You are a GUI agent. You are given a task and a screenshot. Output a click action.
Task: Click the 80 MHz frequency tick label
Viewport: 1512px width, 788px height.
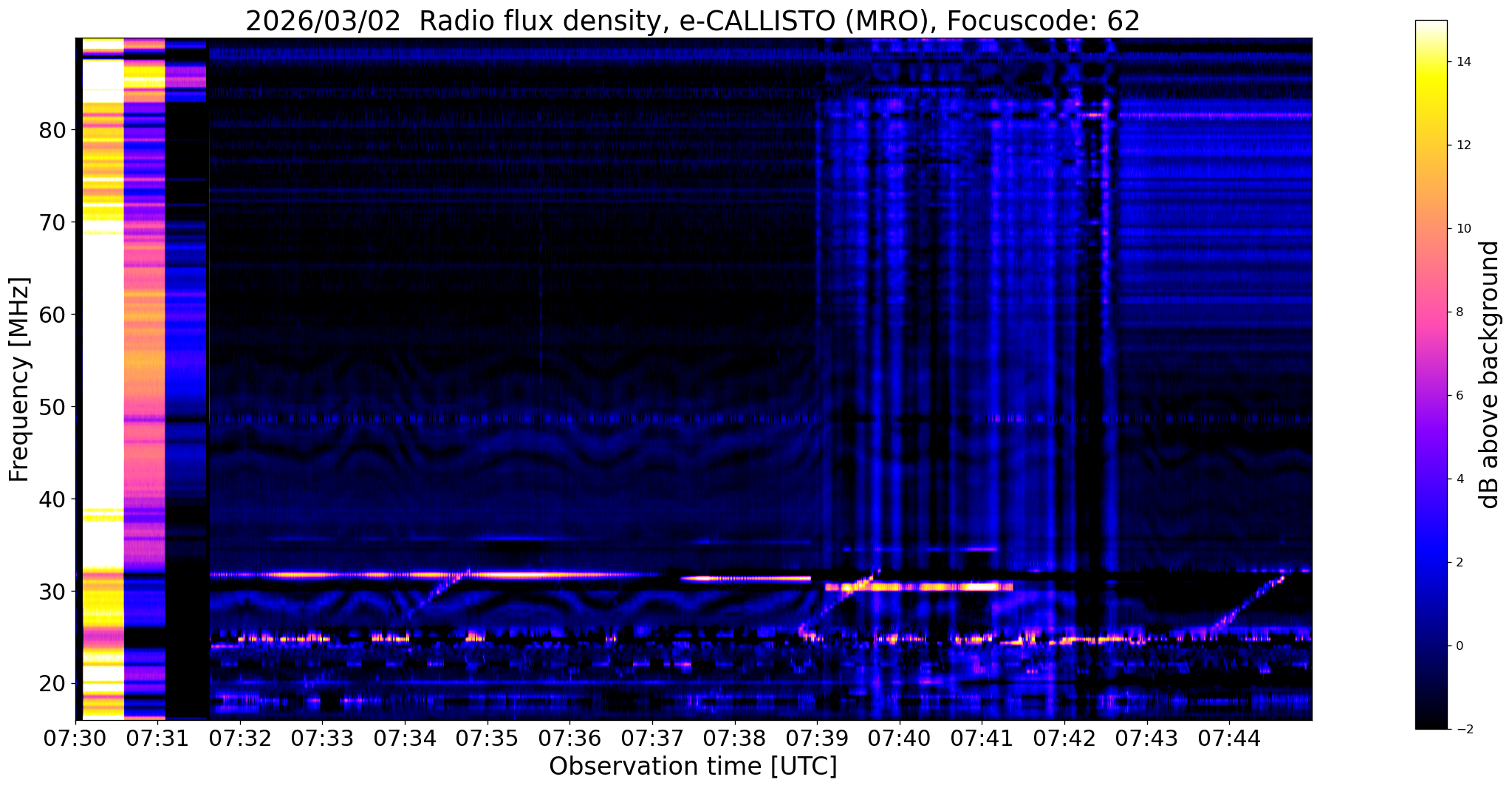tap(52, 130)
